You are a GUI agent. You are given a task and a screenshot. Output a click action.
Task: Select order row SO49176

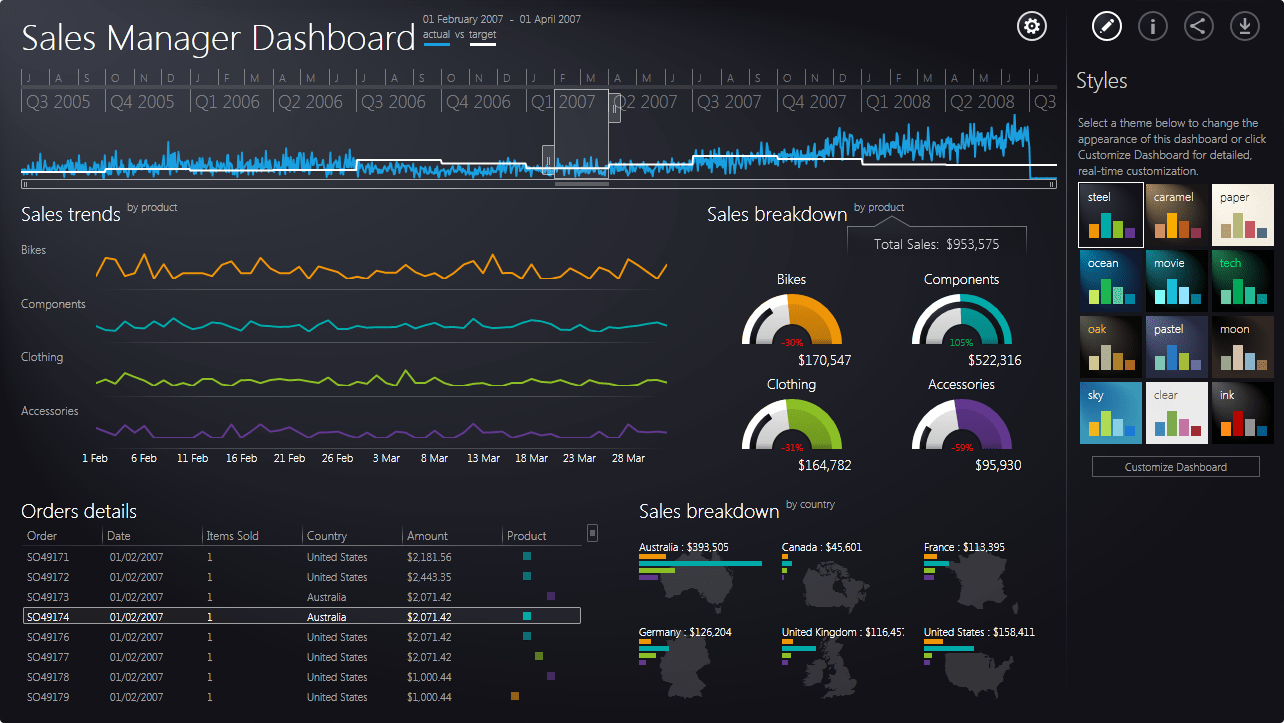click(x=302, y=637)
